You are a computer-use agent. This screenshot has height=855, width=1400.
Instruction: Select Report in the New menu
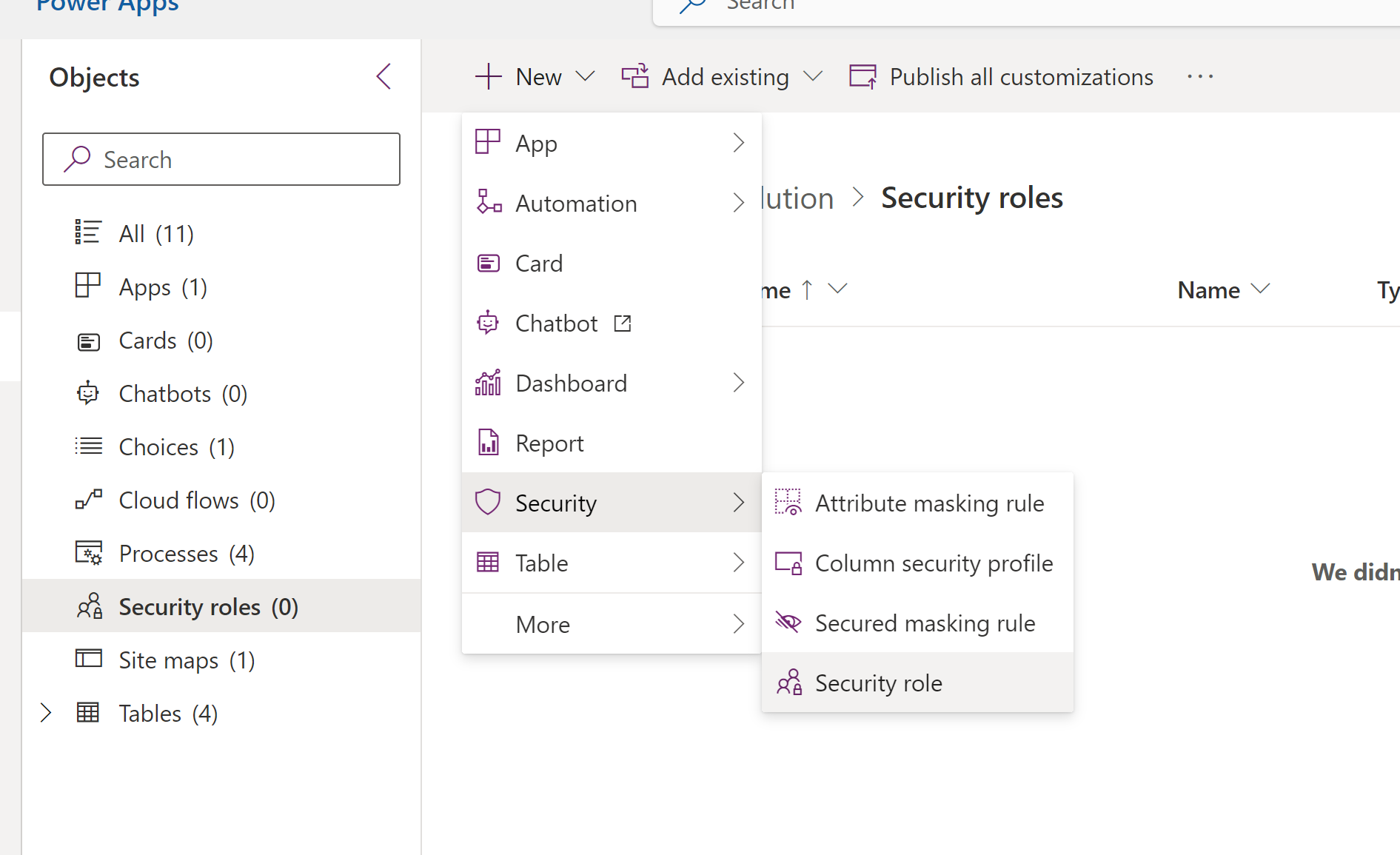612,443
